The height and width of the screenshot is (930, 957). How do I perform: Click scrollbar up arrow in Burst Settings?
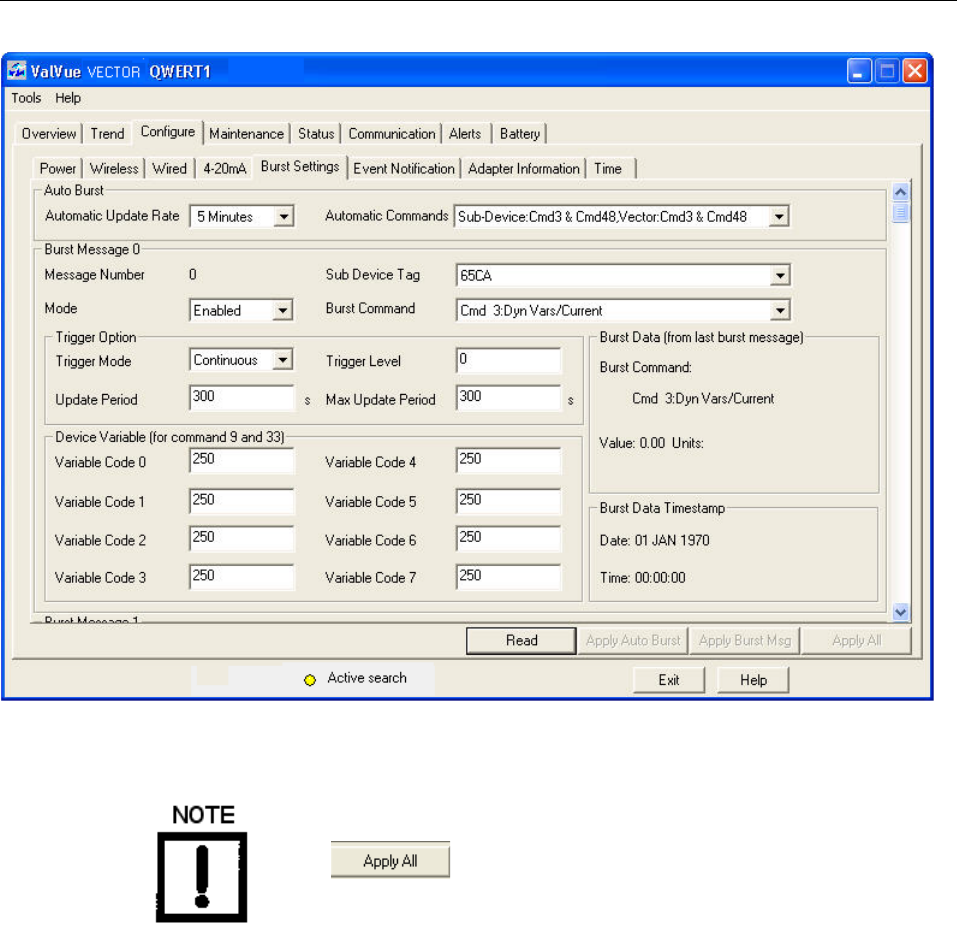(x=900, y=193)
